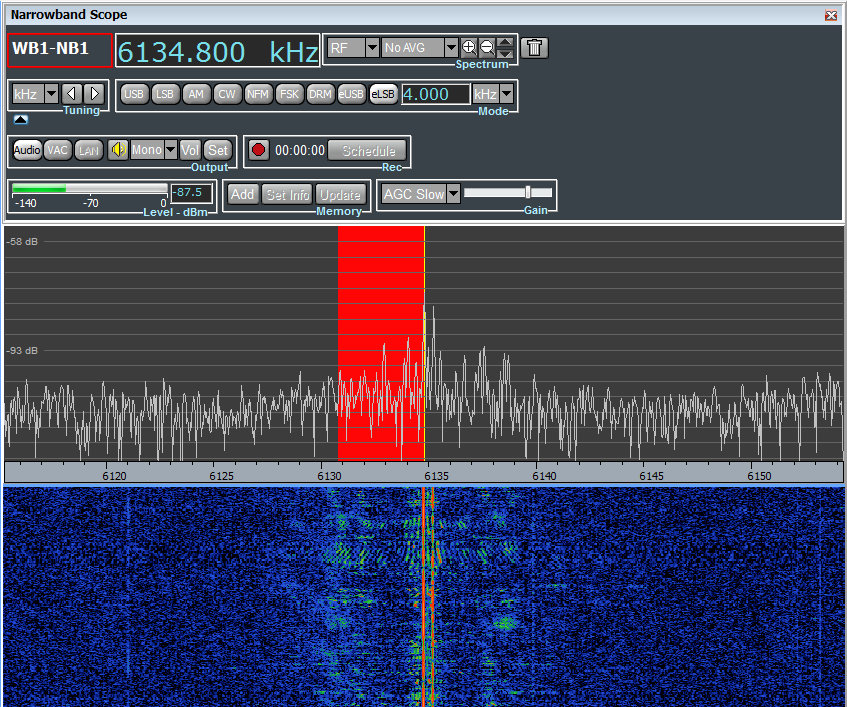Select USB demodulation mode

click(134, 94)
